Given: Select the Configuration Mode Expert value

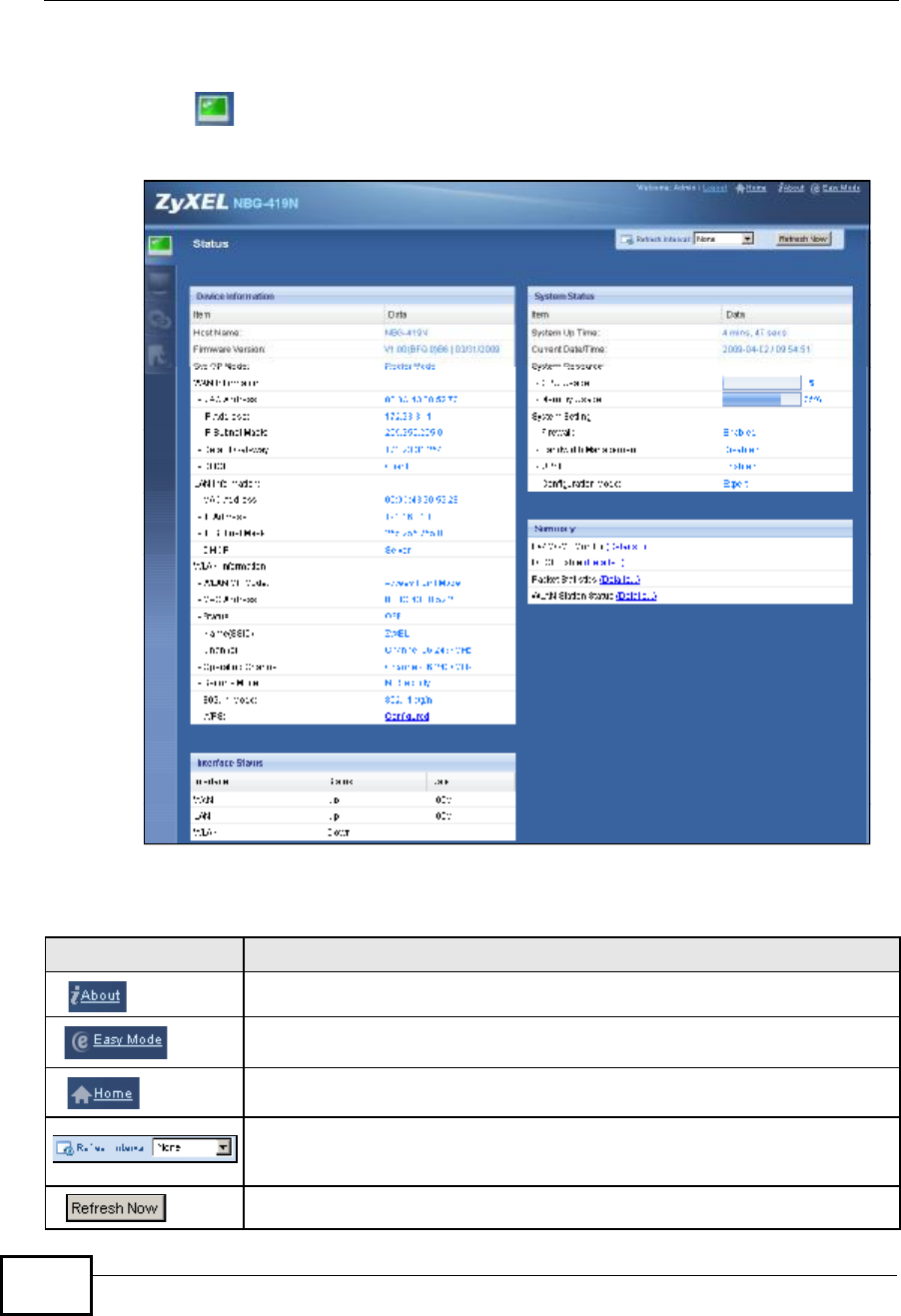Looking at the screenshot, I should pyautogui.click(x=735, y=484).
